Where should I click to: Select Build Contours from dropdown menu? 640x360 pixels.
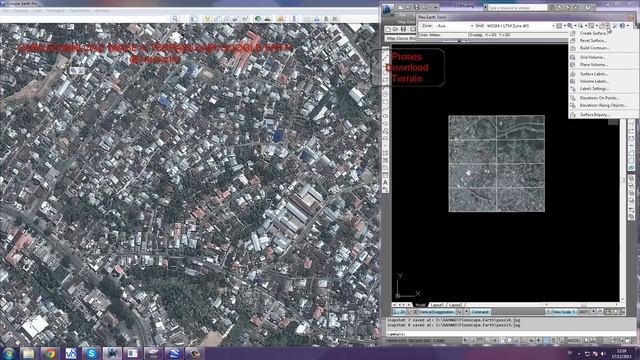[594, 48]
